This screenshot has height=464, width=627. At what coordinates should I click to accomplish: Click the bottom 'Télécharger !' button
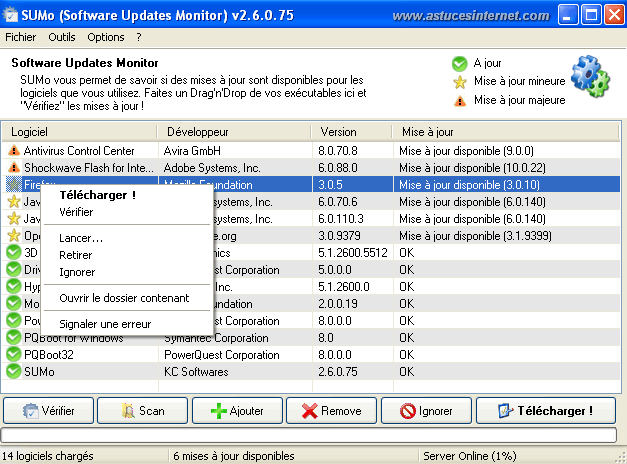(546, 410)
